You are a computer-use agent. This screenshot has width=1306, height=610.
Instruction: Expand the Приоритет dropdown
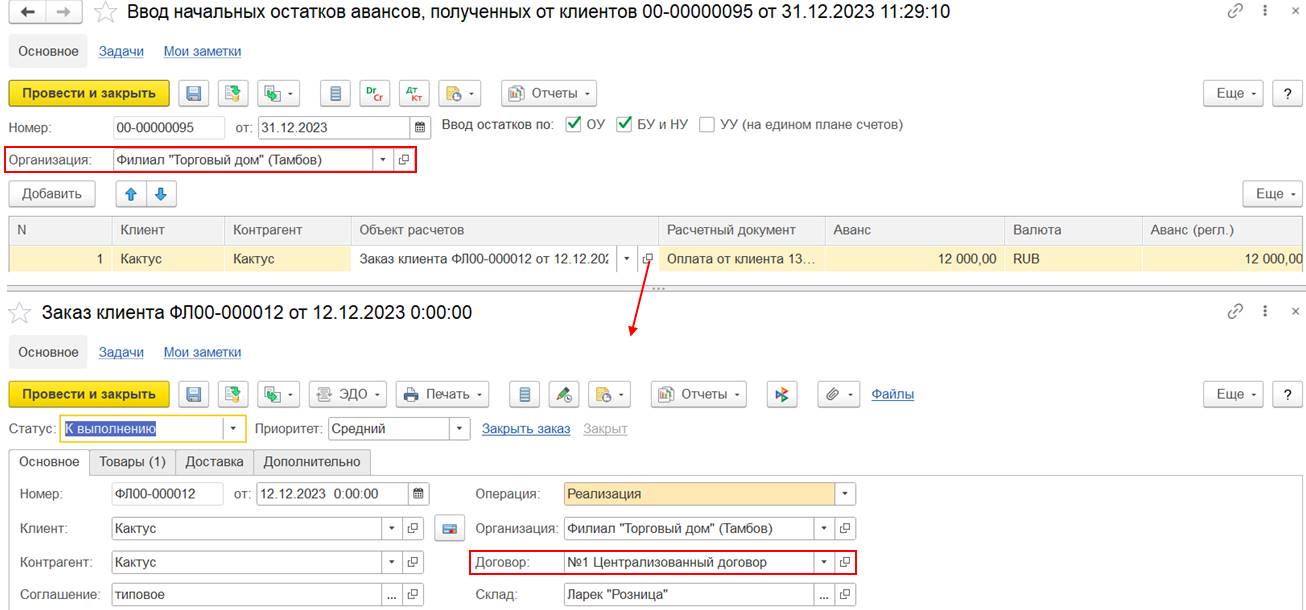click(x=459, y=429)
